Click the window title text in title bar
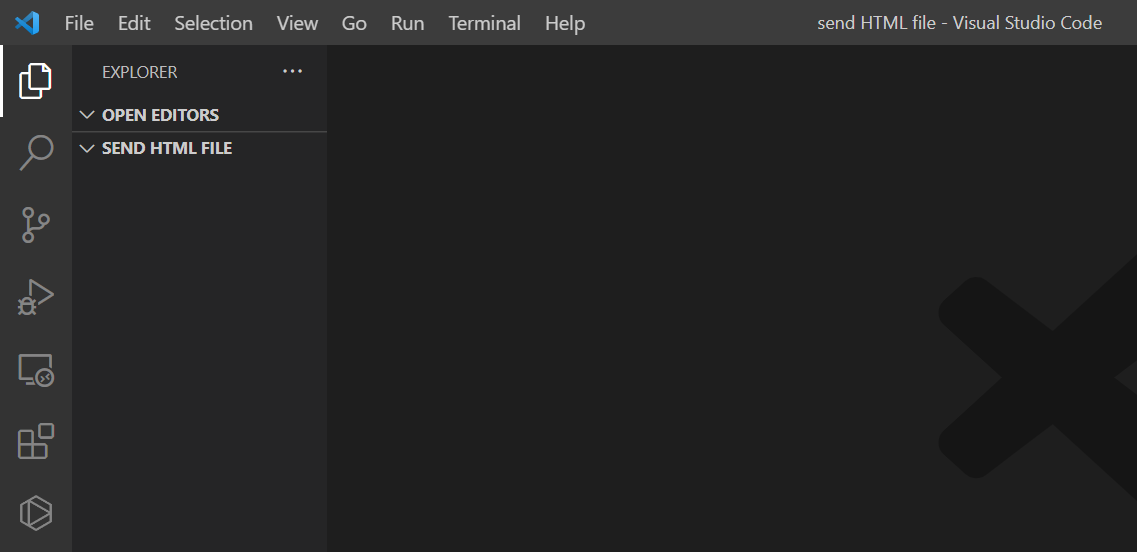Image resolution: width=1137 pixels, height=552 pixels. 959,23
